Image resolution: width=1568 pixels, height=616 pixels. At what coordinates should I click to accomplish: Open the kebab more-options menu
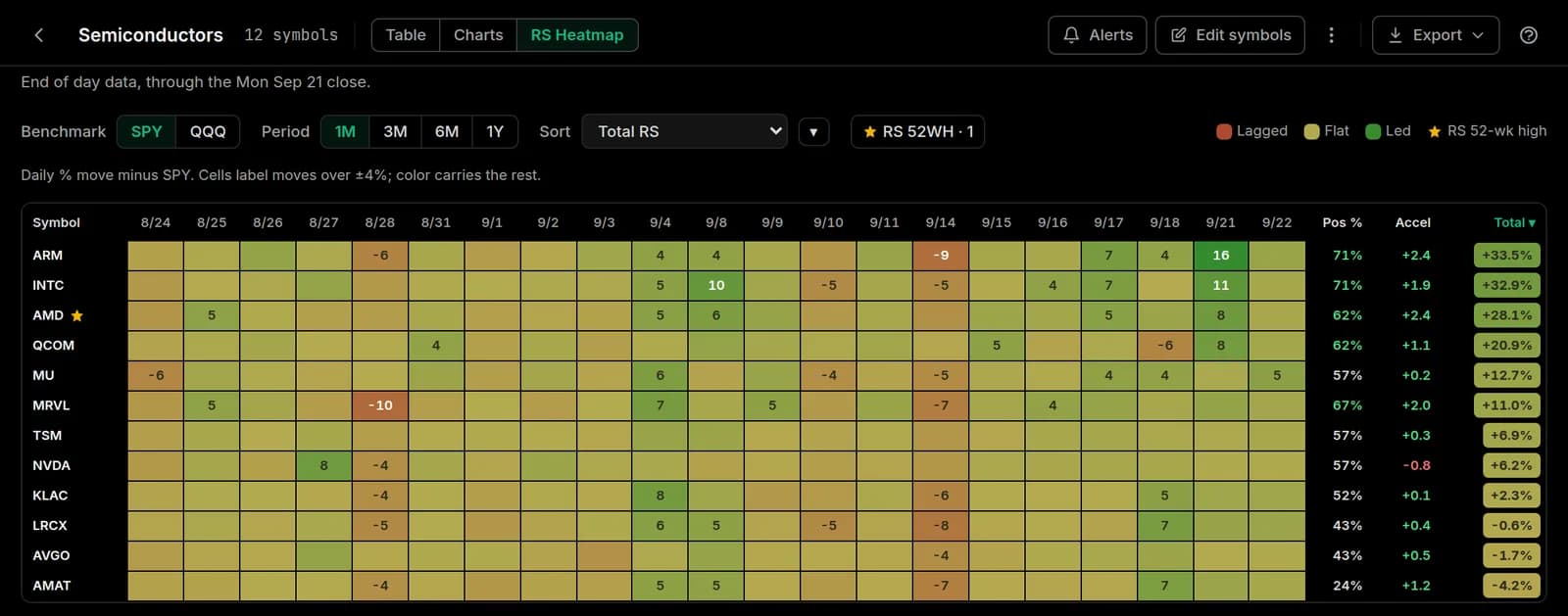tap(1331, 35)
